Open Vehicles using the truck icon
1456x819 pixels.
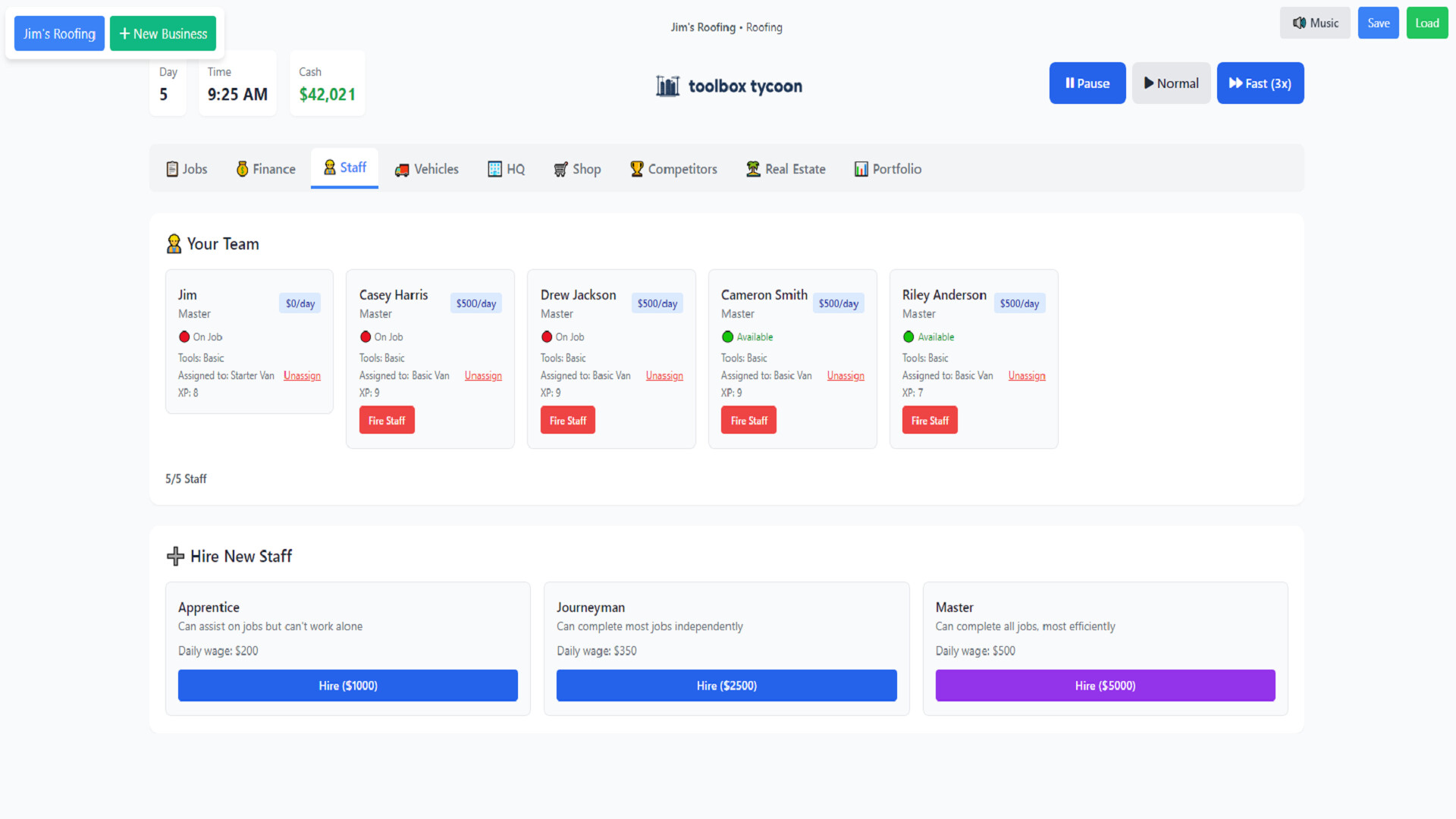point(402,170)
